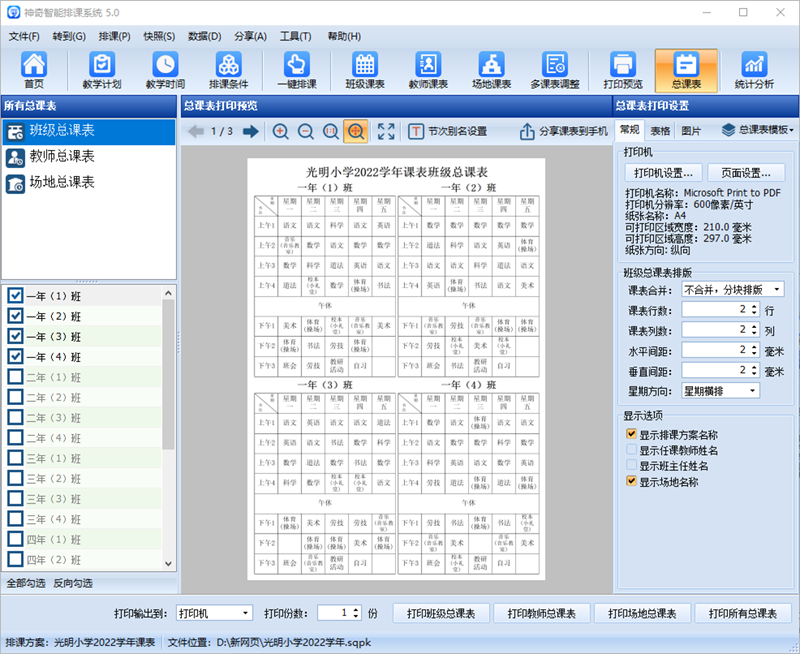Open the 工具(T) menu
The width and height of the screenshot is (800, 654).
tap(295, 37)
